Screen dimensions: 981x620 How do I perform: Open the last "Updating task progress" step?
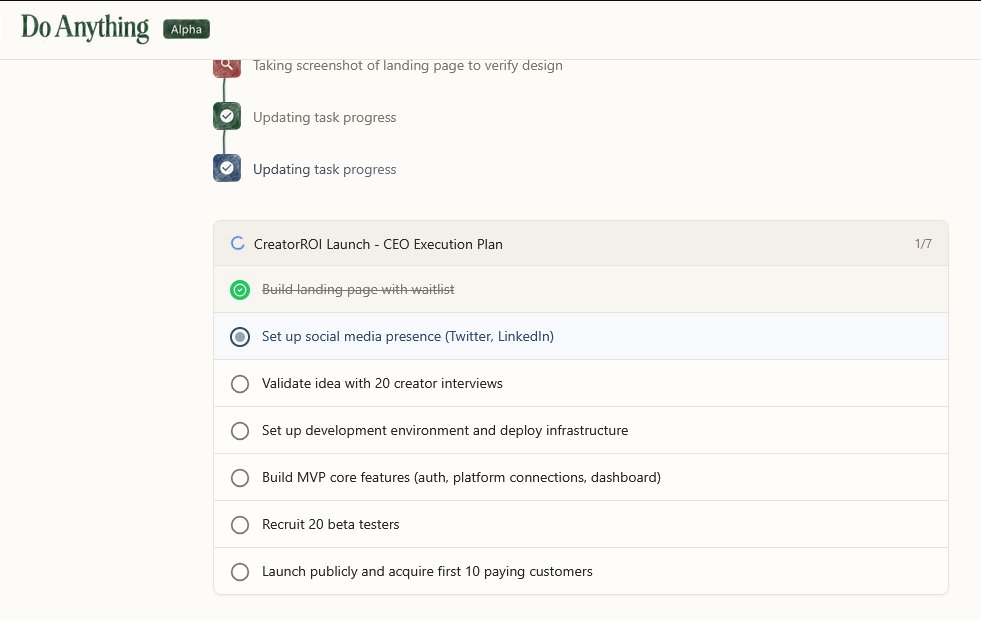324,170
